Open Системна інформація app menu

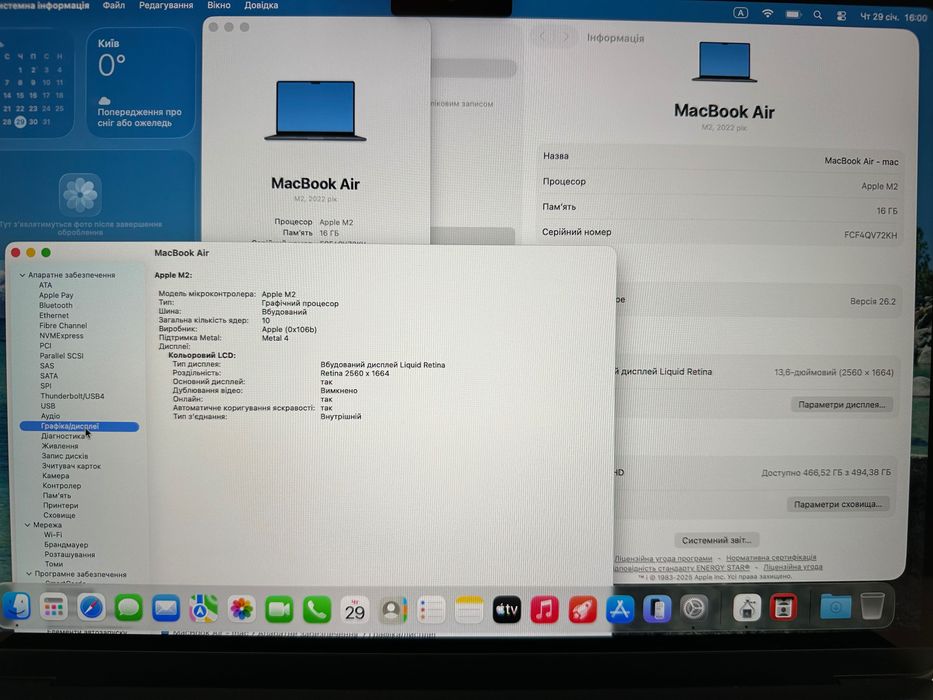(x=45, y=5)
